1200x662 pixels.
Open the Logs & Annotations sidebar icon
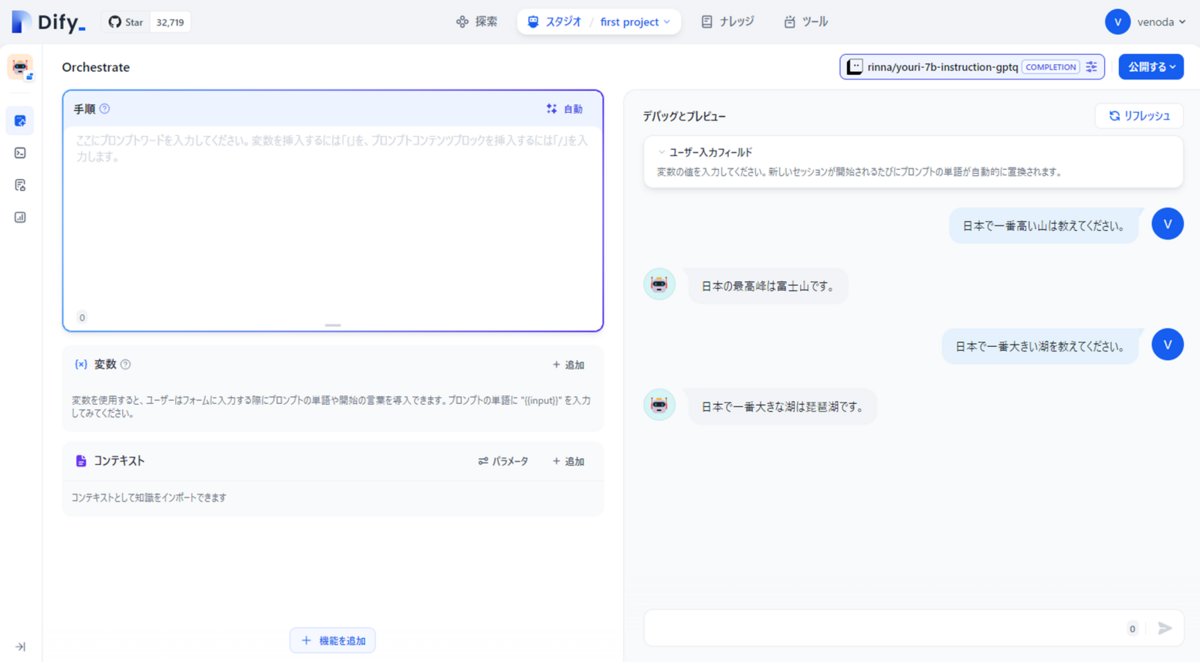20,185
